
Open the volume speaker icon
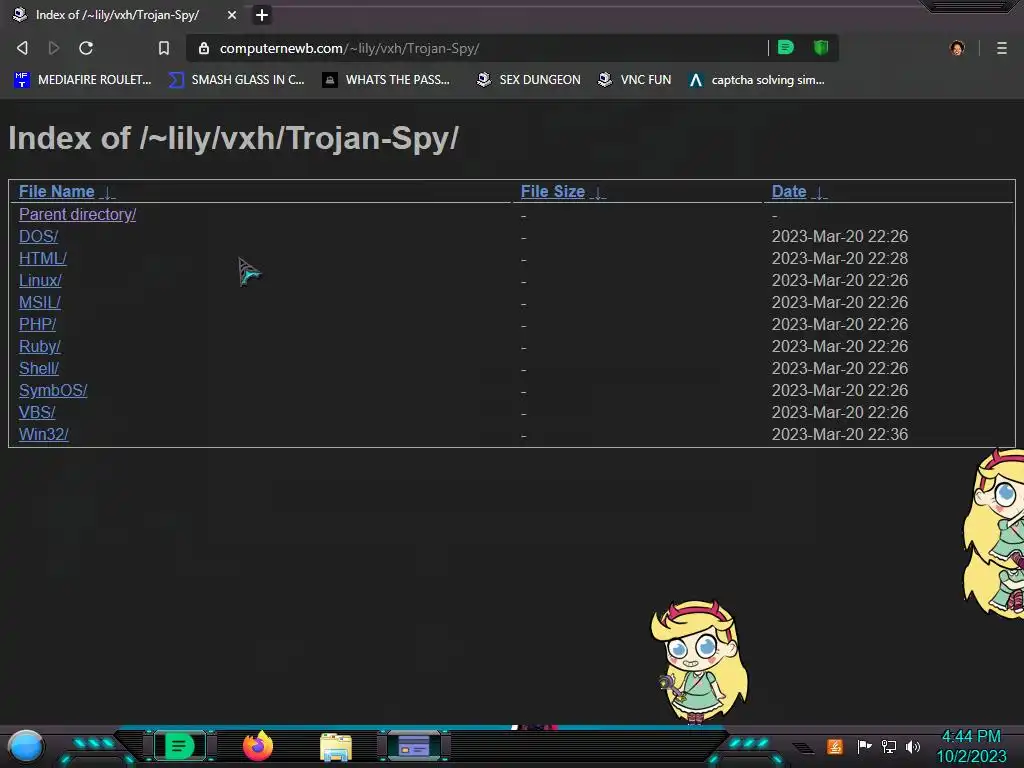click(913, 746)
